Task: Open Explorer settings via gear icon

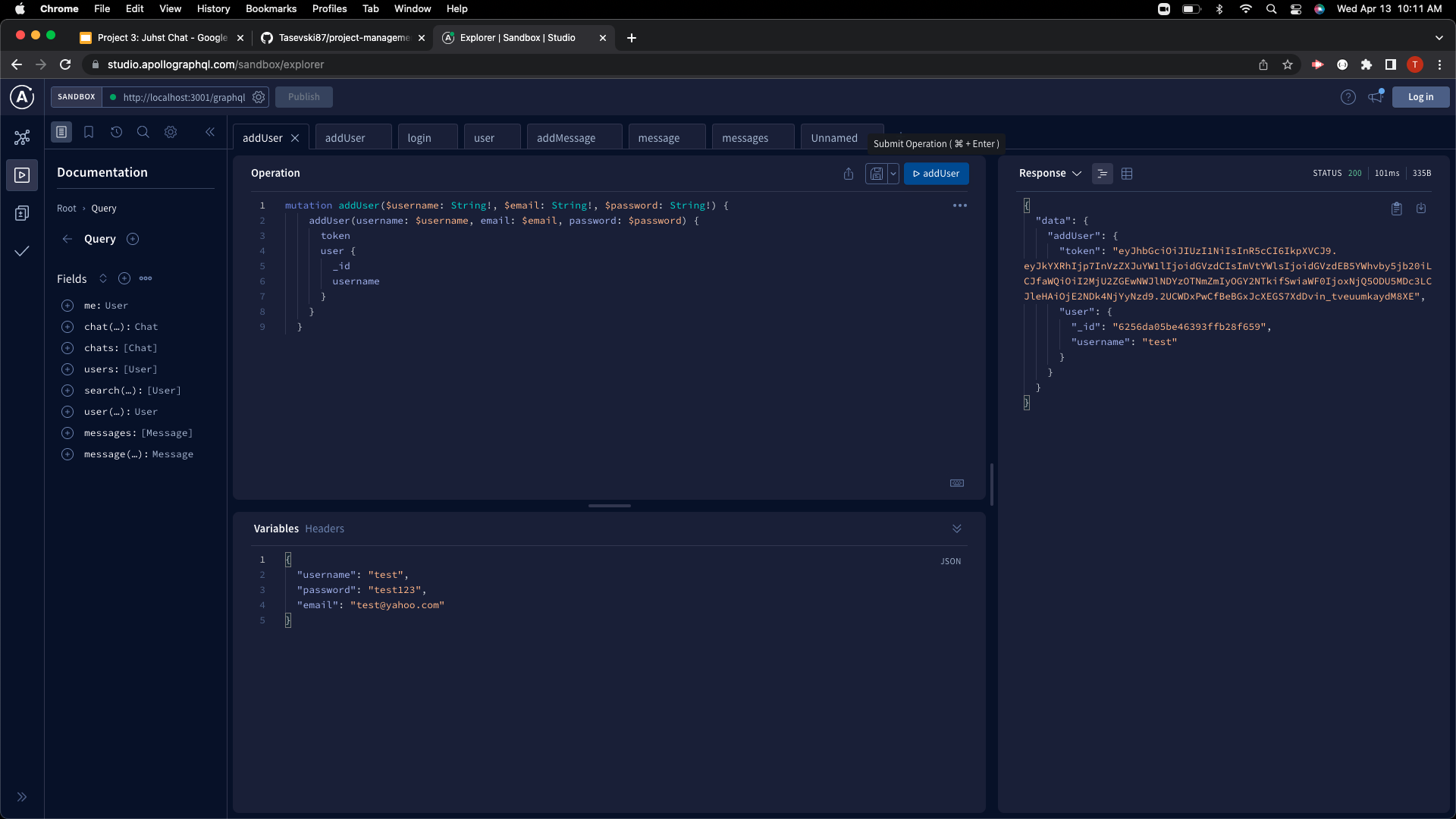Action: (x=171, y=132)
